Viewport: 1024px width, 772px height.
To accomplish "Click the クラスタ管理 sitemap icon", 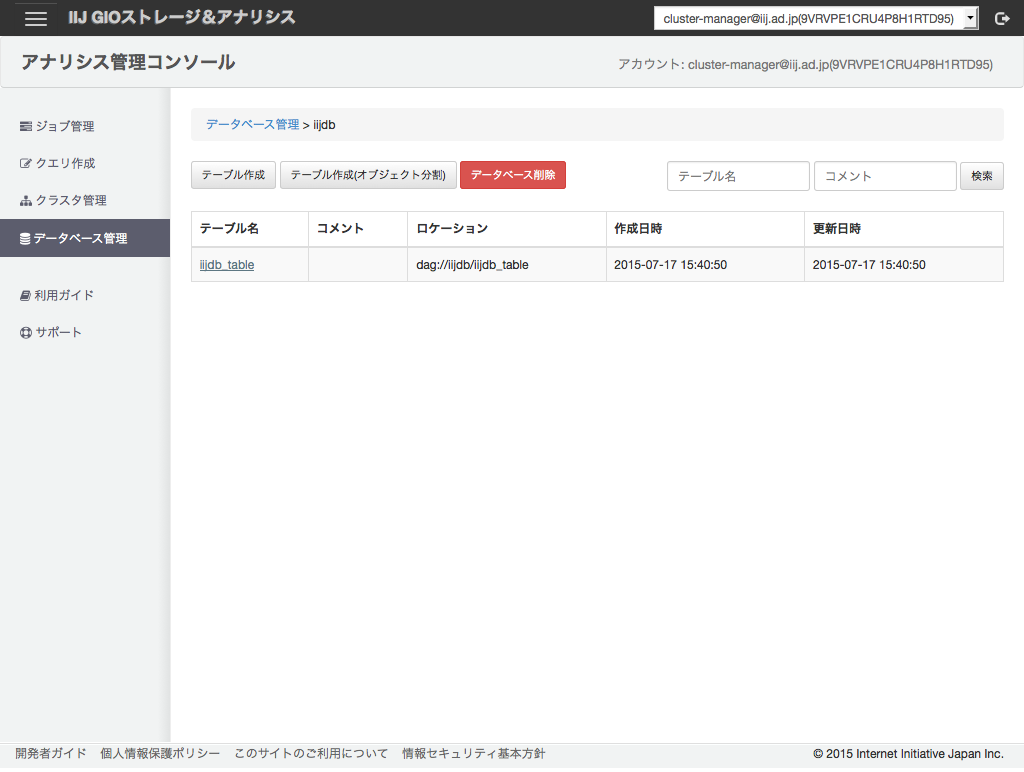I will (x=25, y=201).
